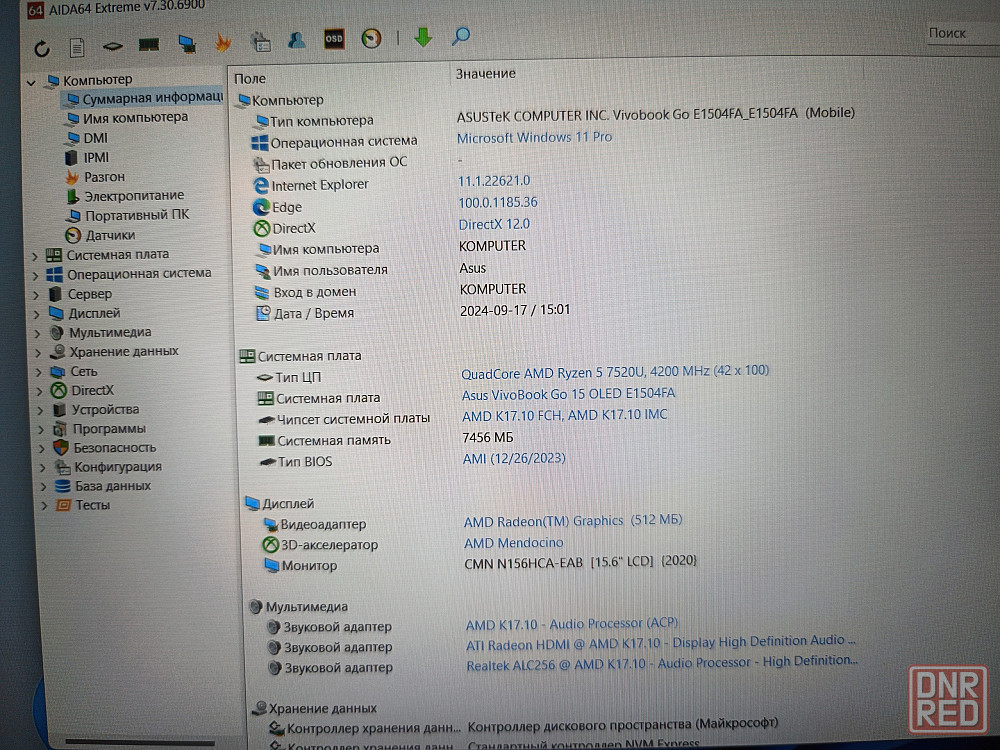The image size is (1000, 750).
Task: Select the DMI tree item
Action: pyautogui.click(x=87, y=138)
